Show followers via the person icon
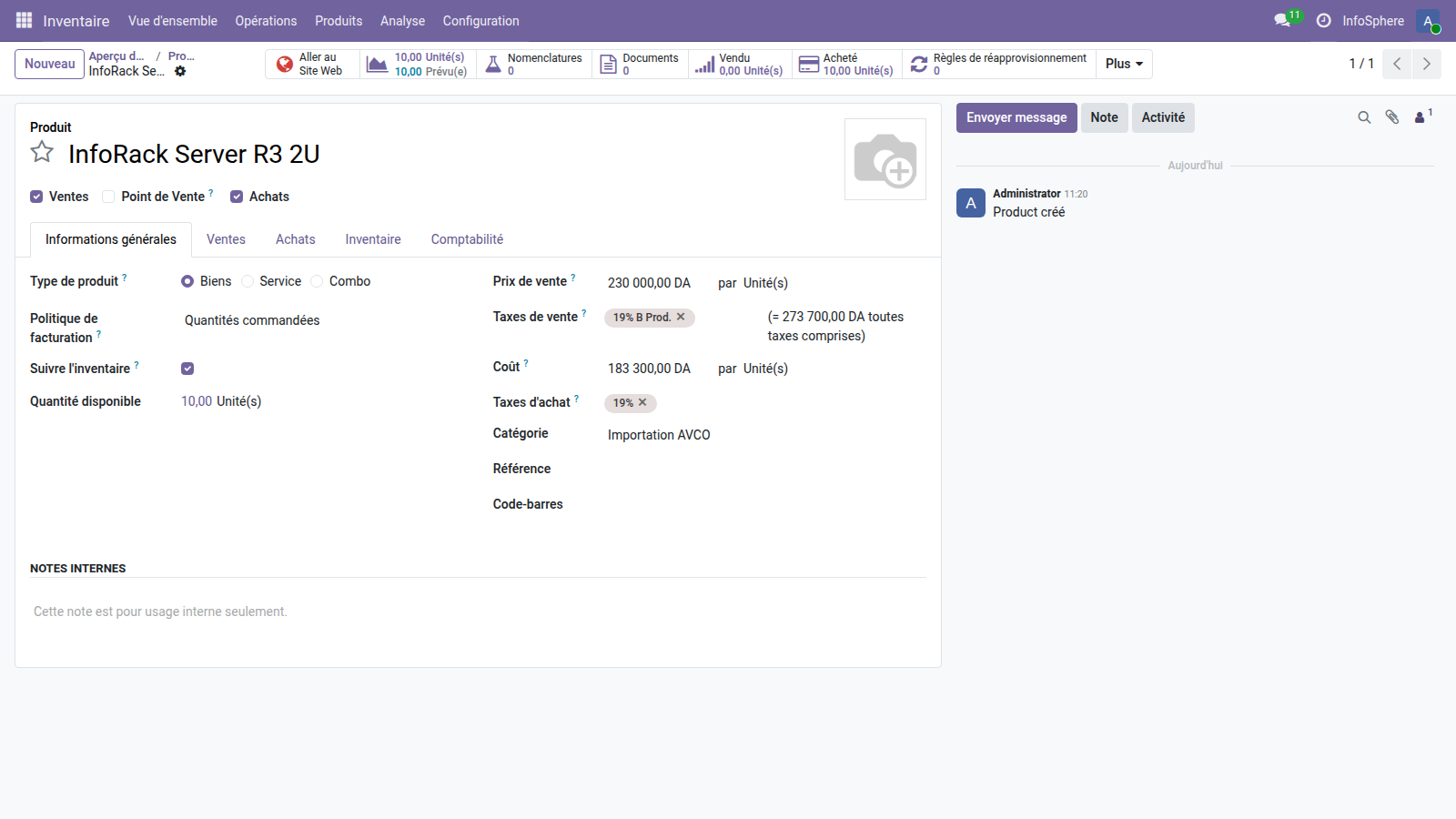The image size is (1456, 819). coord(1420,117)
